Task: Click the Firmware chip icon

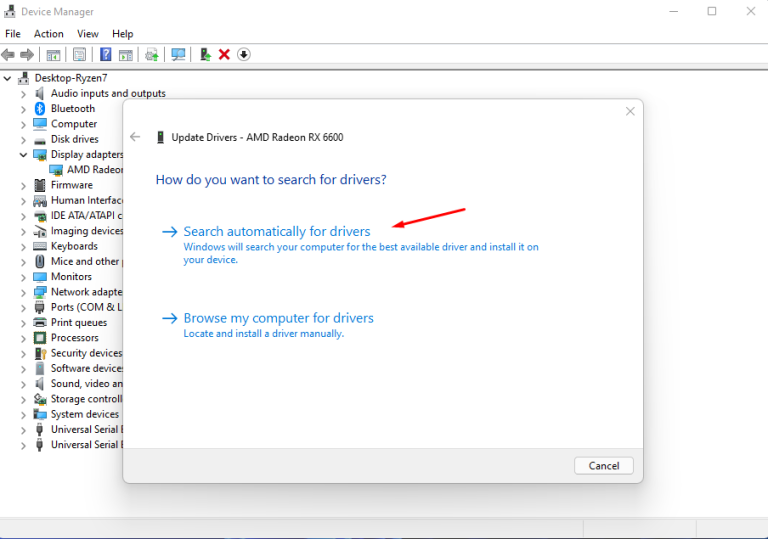Action: point(40,185)
